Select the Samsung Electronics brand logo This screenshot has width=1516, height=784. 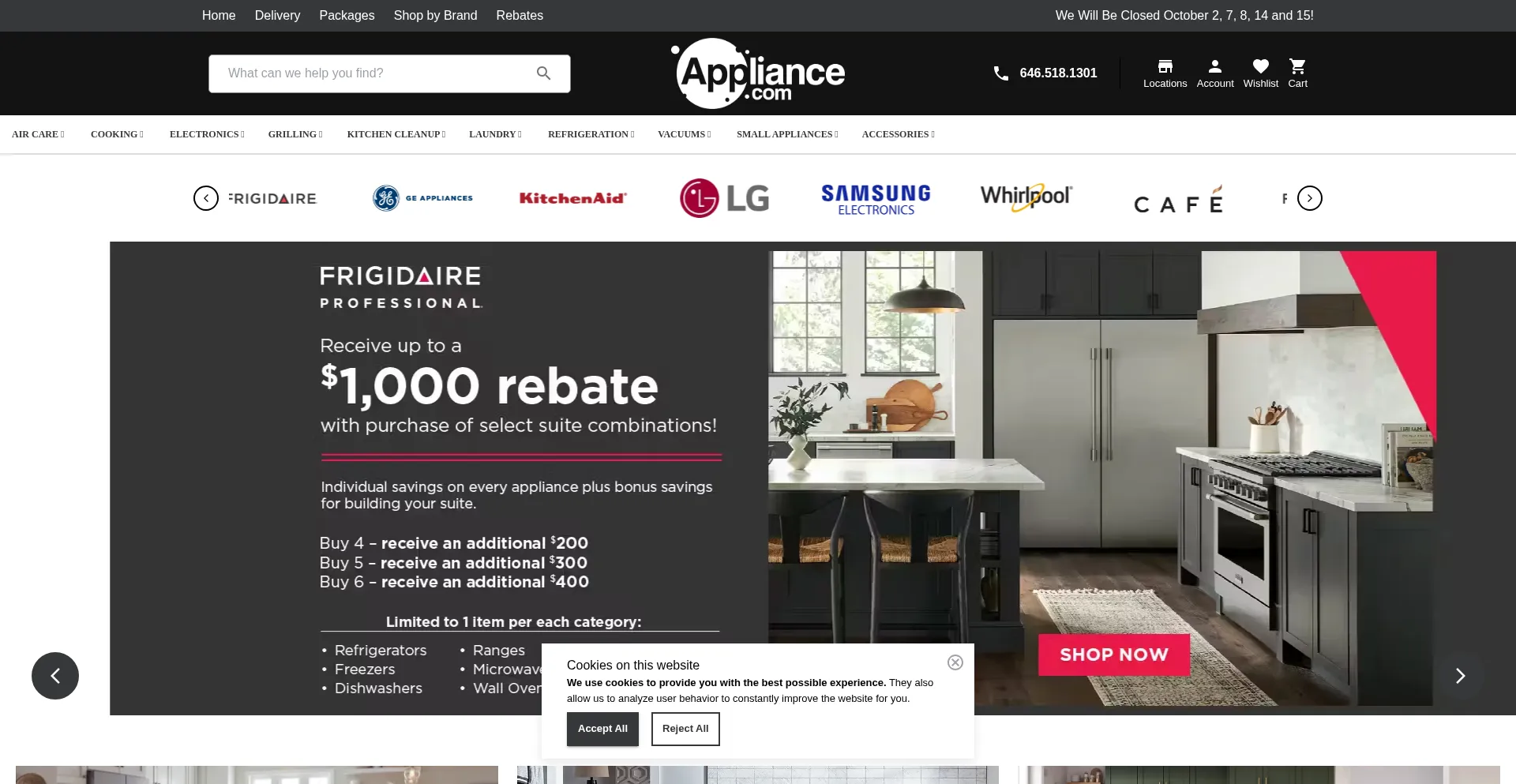click(876, 199)
